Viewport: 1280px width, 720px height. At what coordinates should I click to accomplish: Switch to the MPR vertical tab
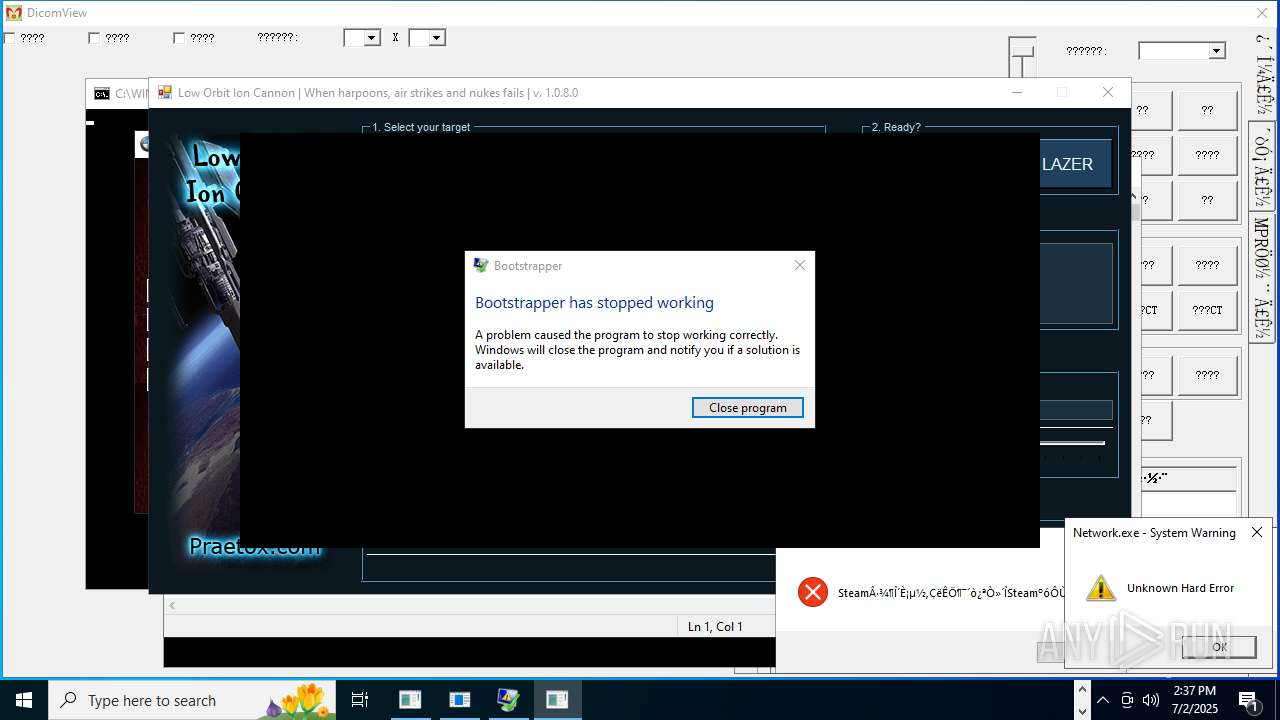(1262, 278)
